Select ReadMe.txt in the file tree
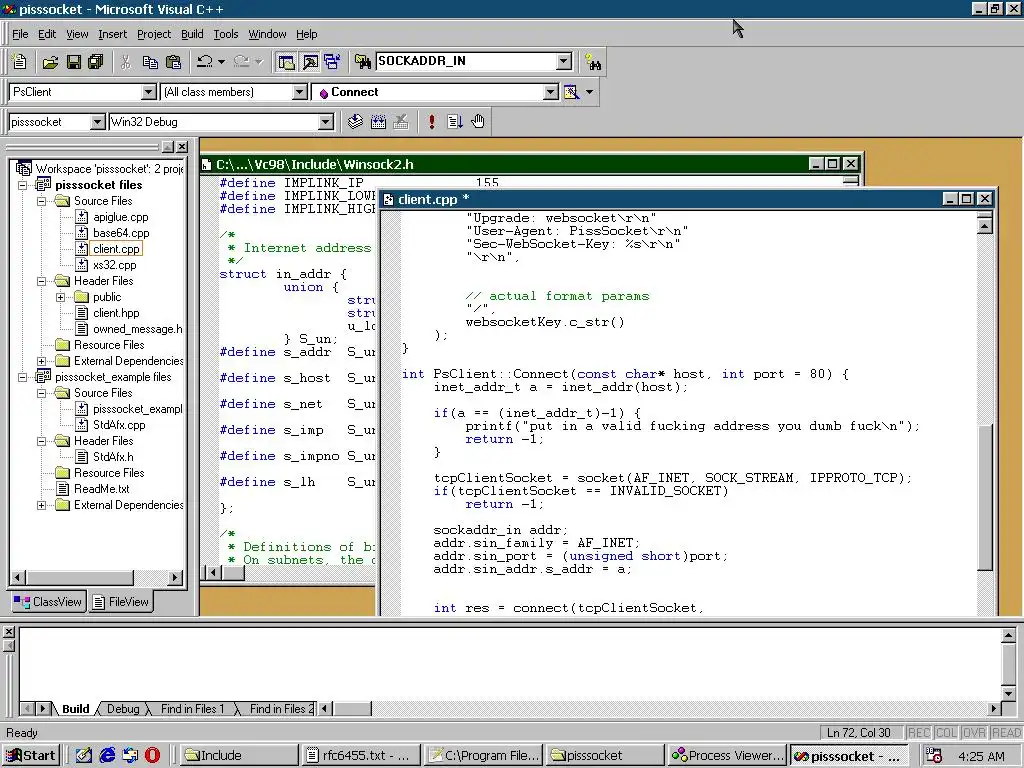Image resolution: width=1024 pixels, height=768 pixels. point(101,489)
